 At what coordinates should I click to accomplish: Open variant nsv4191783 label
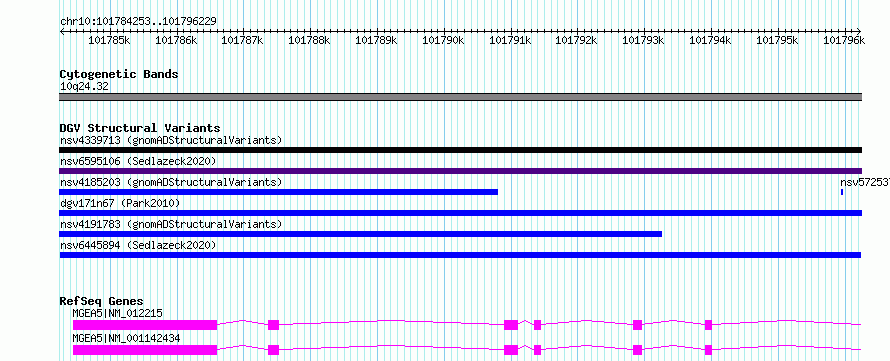(171, 224)
